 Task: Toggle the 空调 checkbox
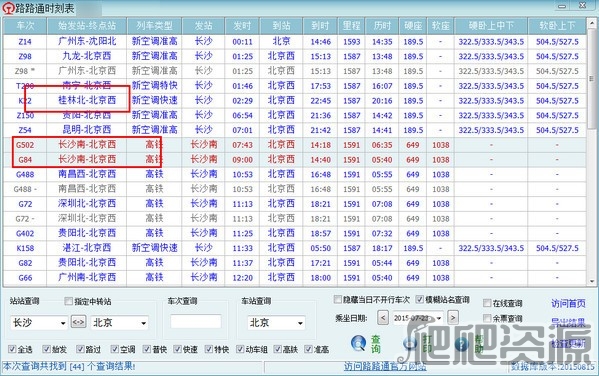pyautogui.click(x=115, y=349)
